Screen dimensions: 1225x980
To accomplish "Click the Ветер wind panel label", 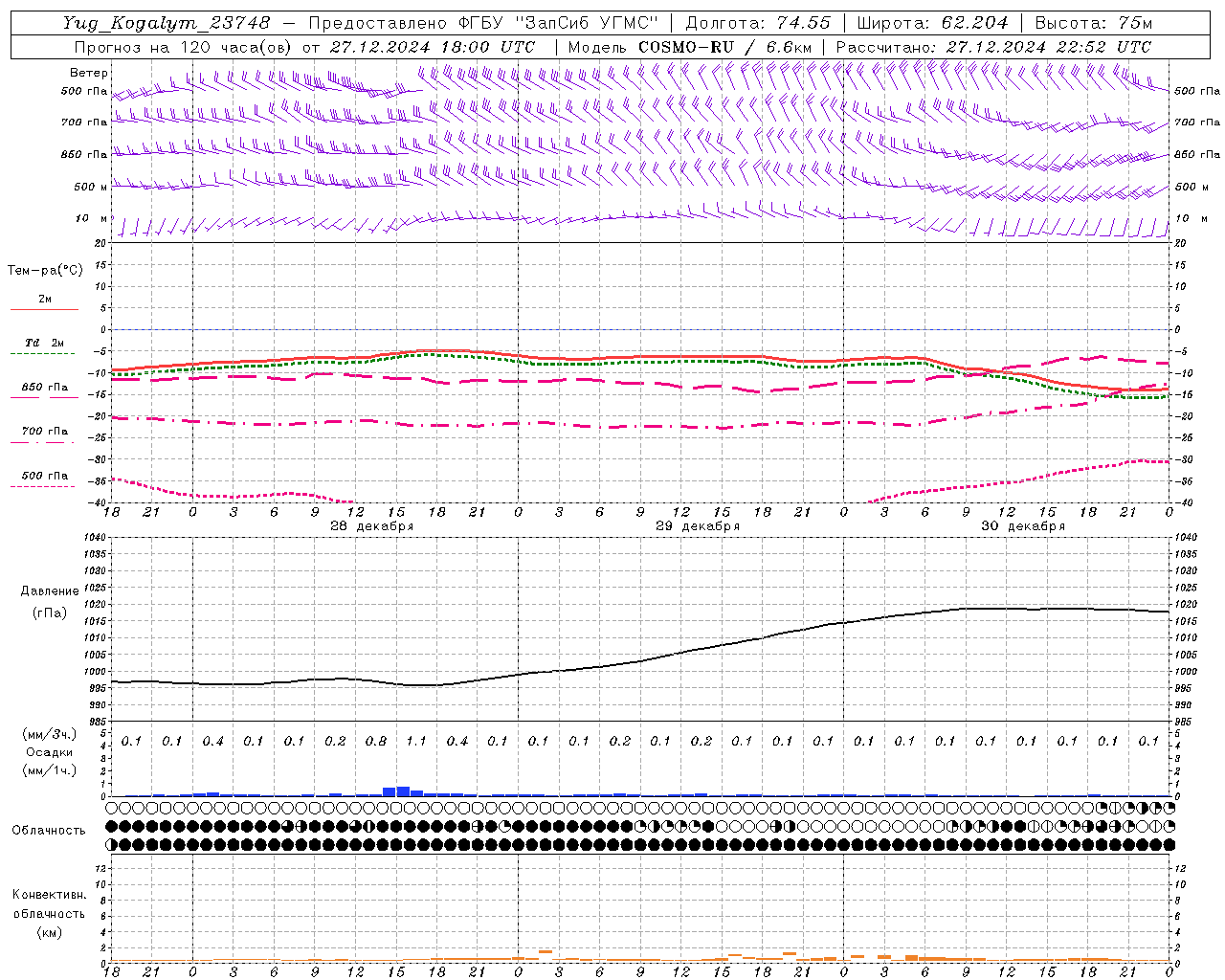I will pos(88,73).
